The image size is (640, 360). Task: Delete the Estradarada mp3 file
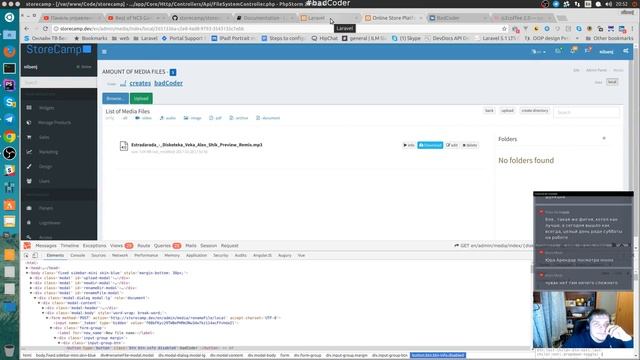[470, 145]
